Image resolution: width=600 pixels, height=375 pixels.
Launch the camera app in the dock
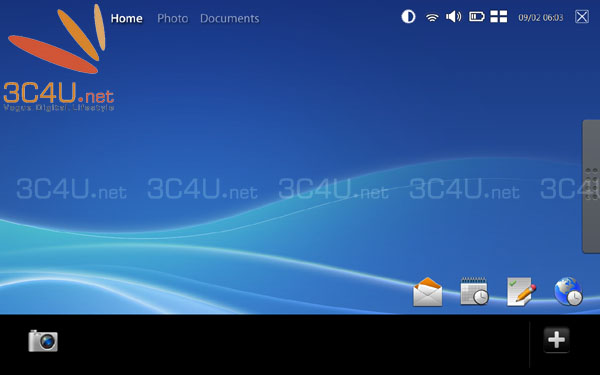[43, 341]
